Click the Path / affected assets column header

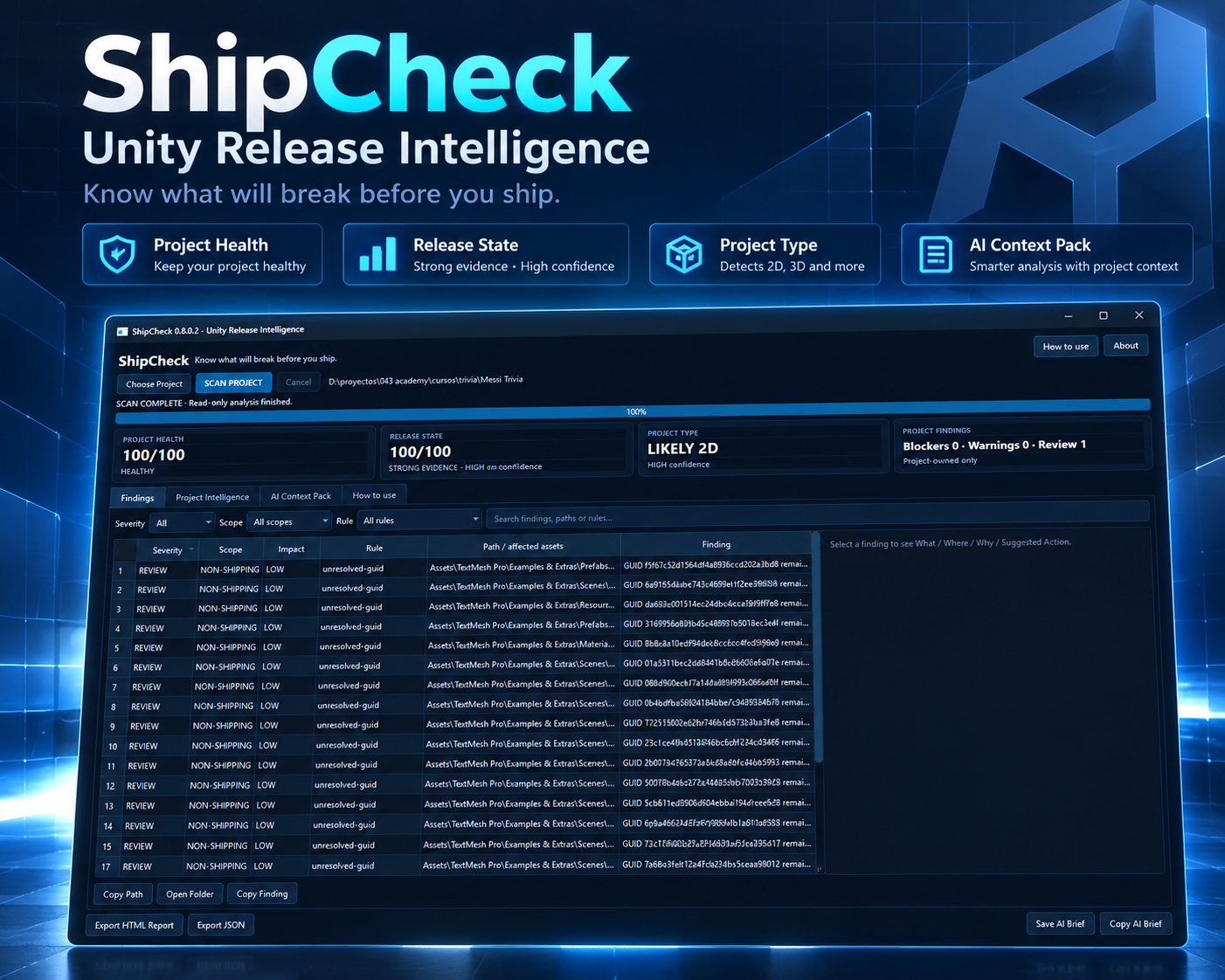coord(523,546)
